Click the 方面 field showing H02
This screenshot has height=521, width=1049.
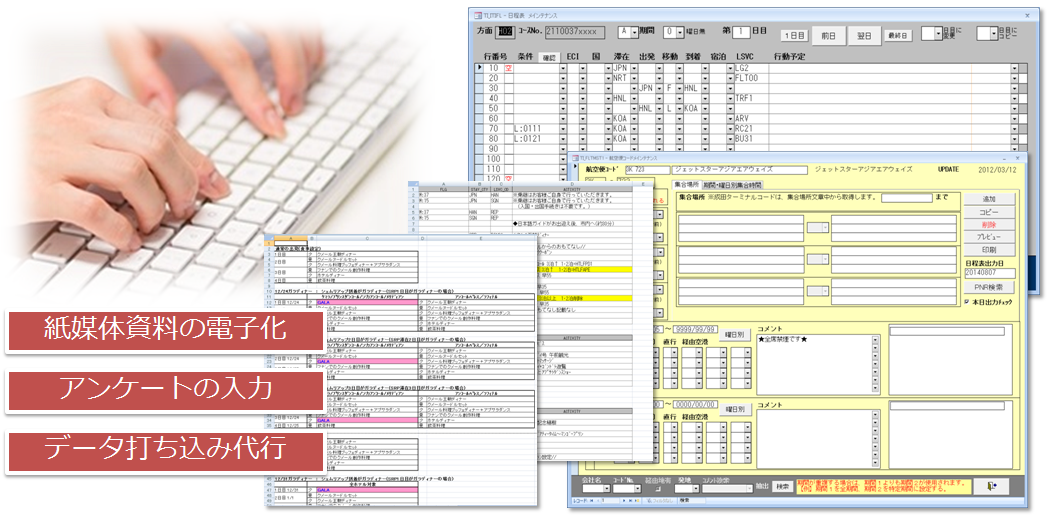(504, 31)
